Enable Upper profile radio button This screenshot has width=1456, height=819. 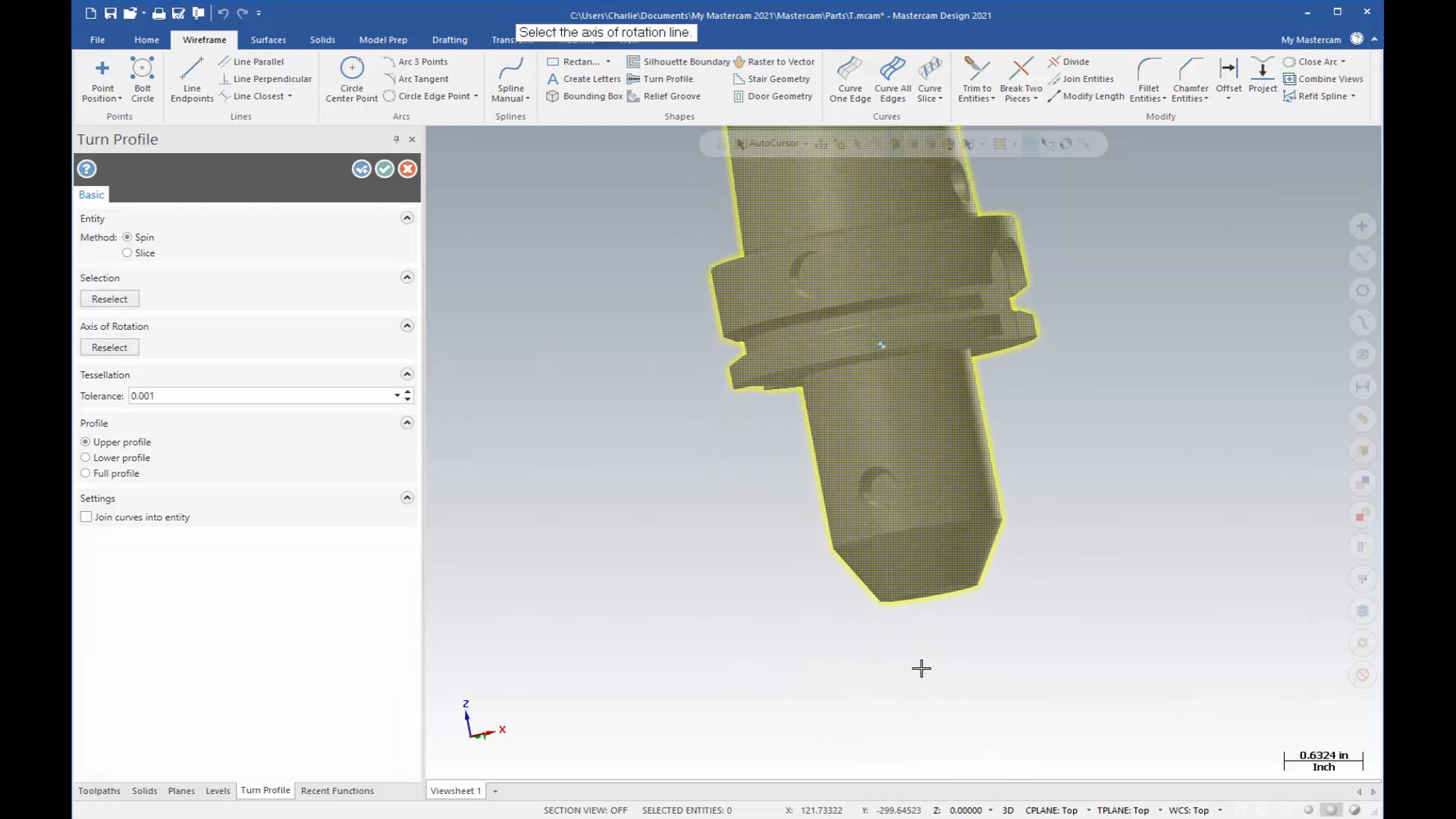(86, 441)
